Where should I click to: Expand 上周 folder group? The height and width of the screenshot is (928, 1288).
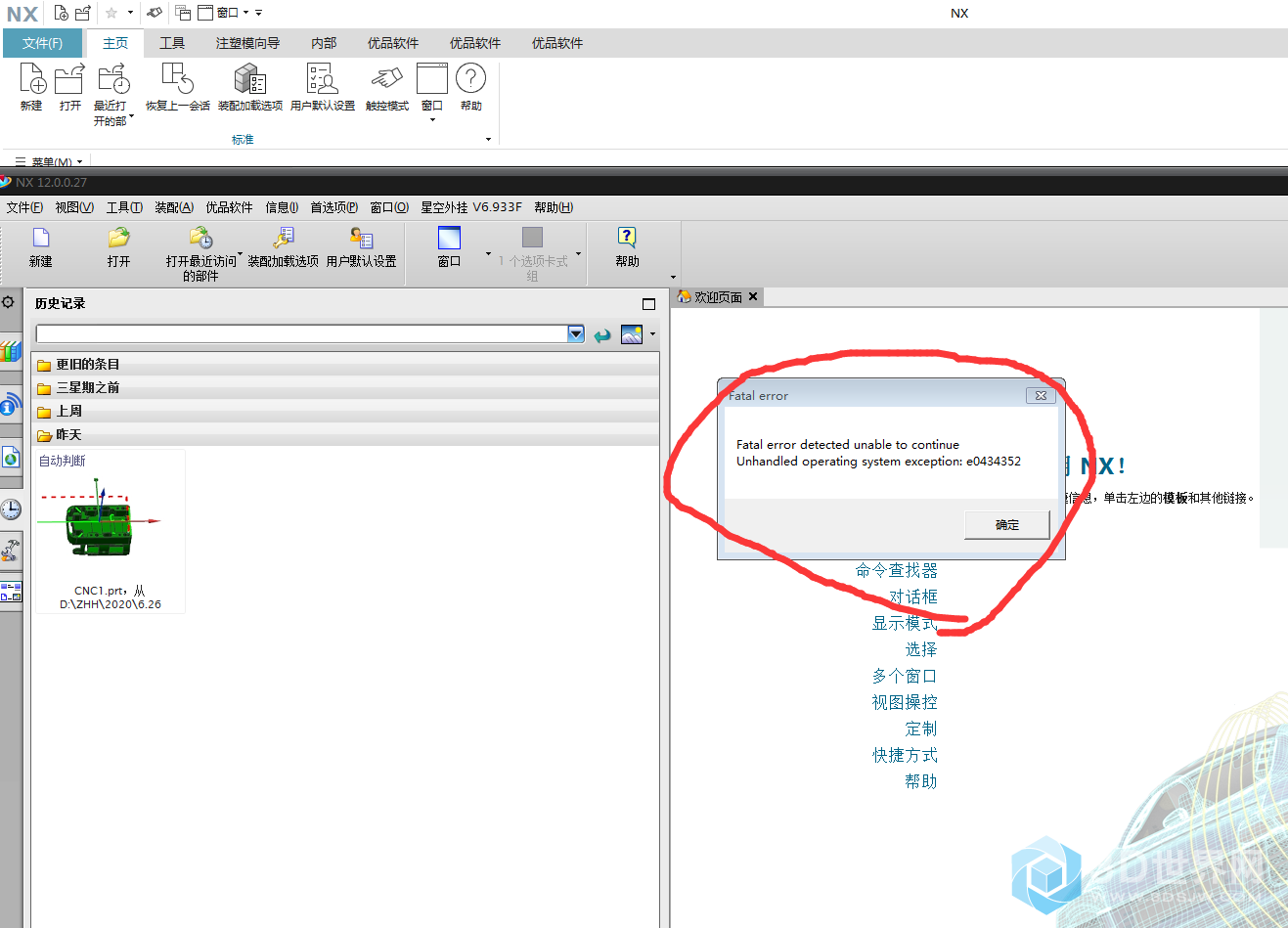click(x=346, y=411)
